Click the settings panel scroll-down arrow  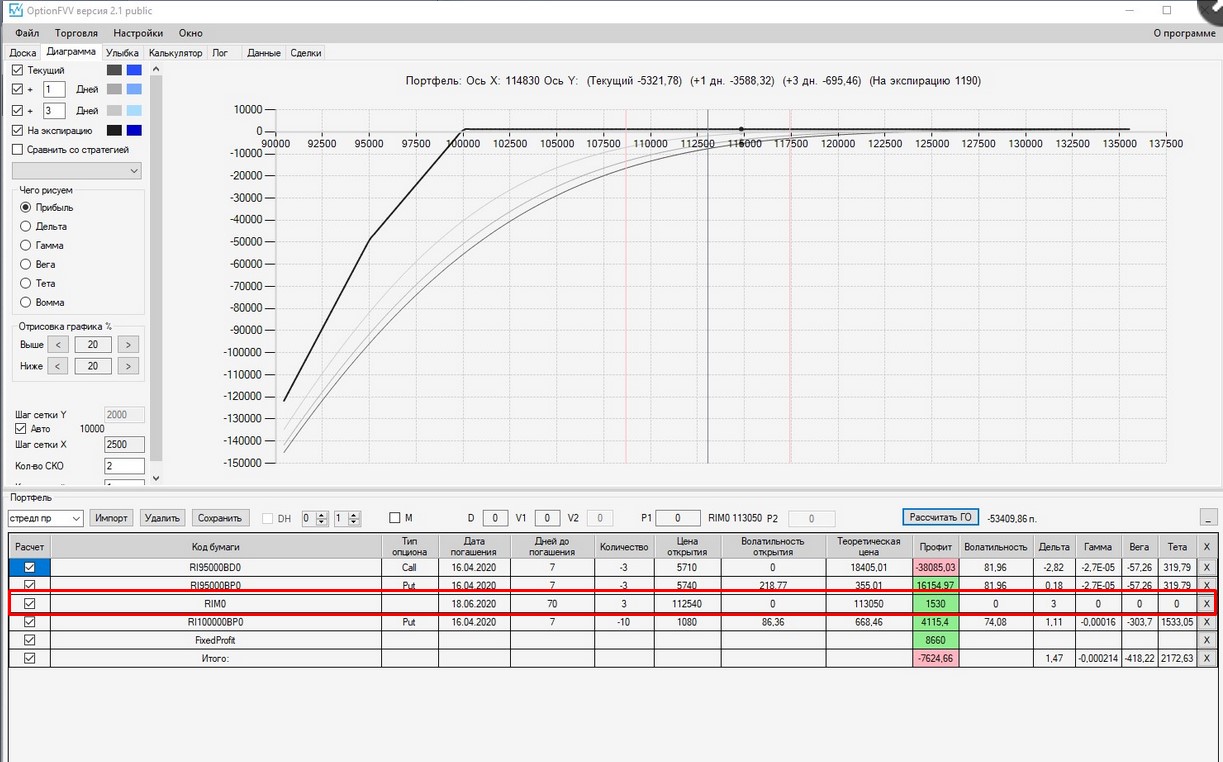tap(155, 478)
